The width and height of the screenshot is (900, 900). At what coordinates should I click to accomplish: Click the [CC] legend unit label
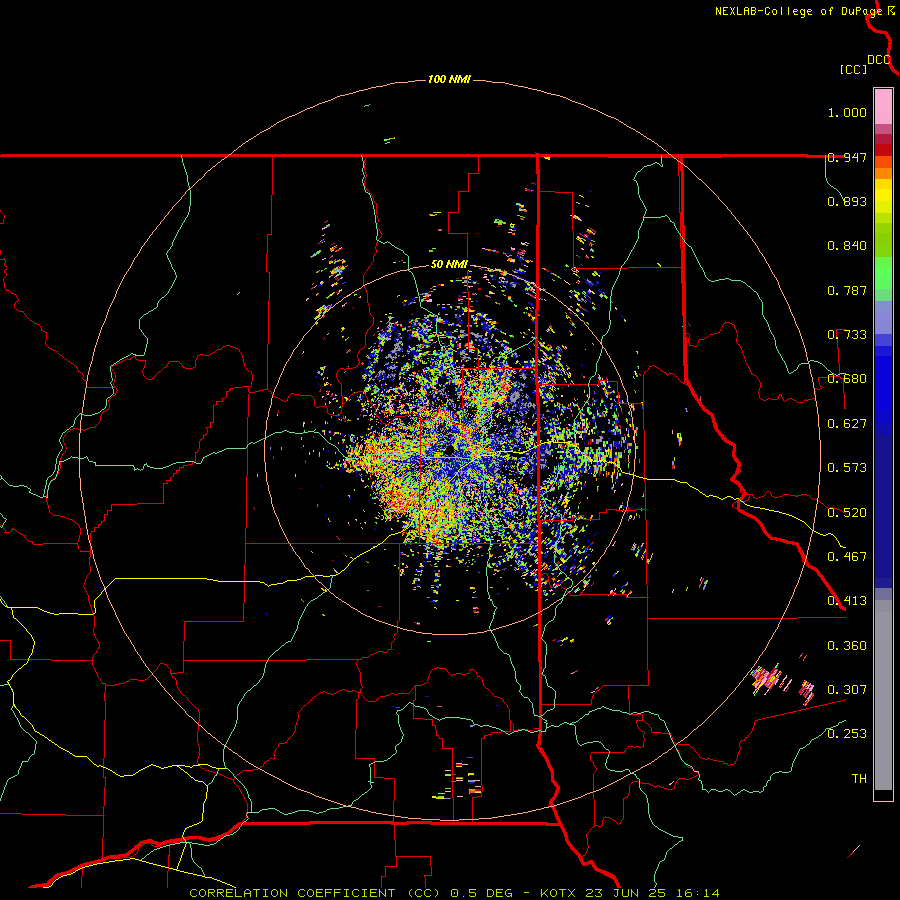click(x=853, y=69)
